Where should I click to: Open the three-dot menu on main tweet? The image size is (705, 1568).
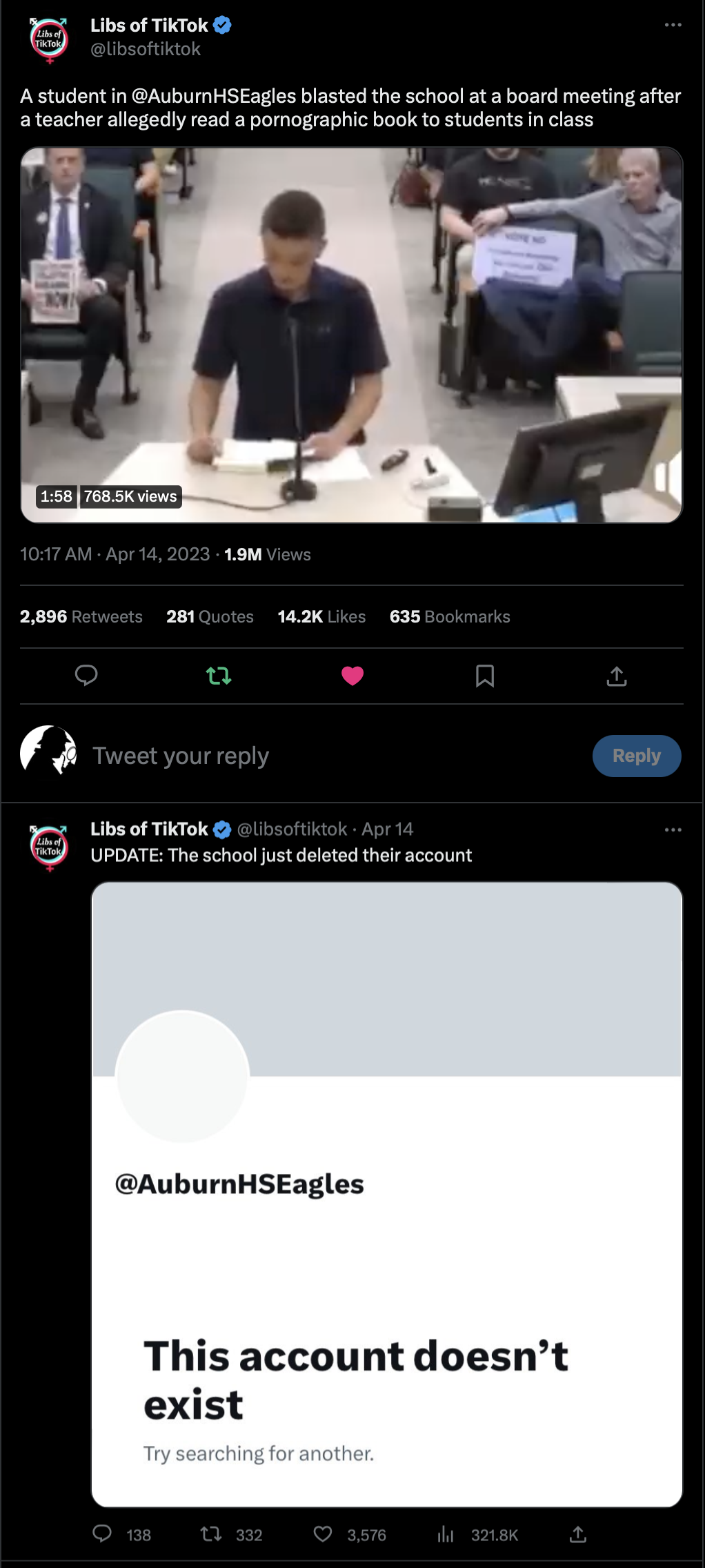[x=673, y=25]
